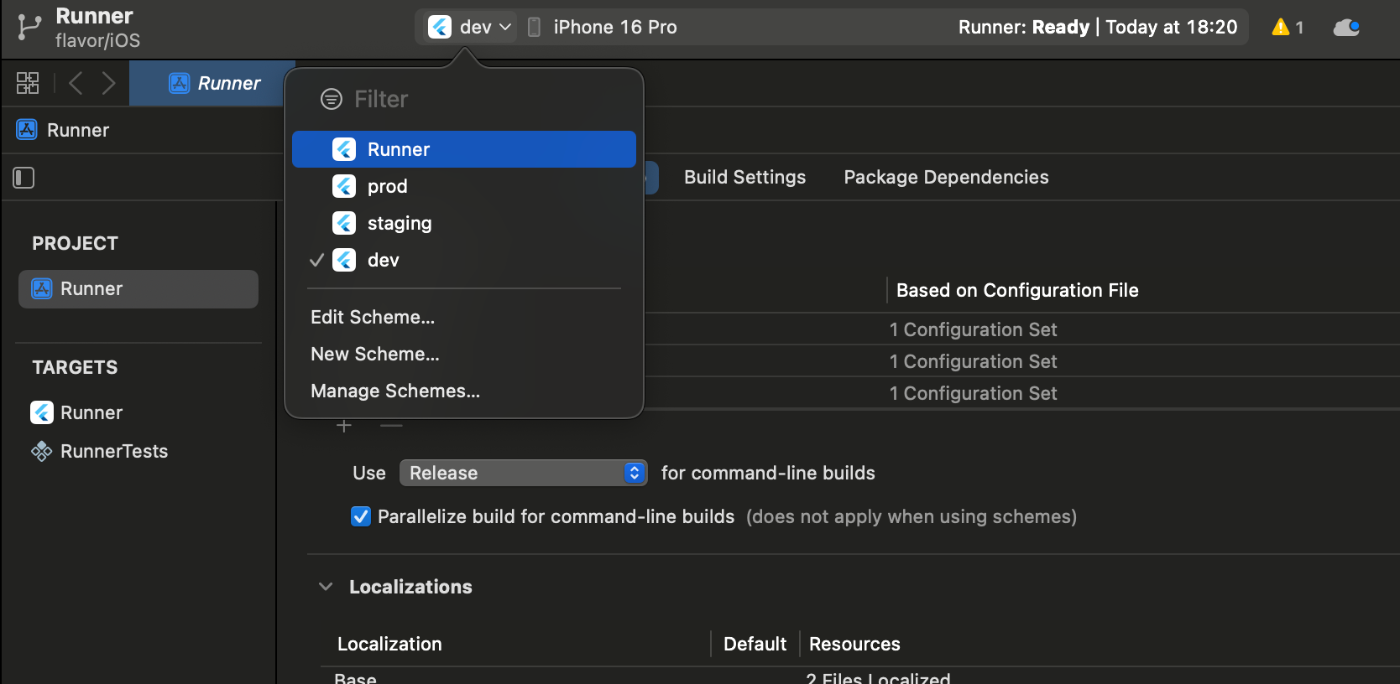Click the blue icon of PROJECT Runner

(42, 289)
